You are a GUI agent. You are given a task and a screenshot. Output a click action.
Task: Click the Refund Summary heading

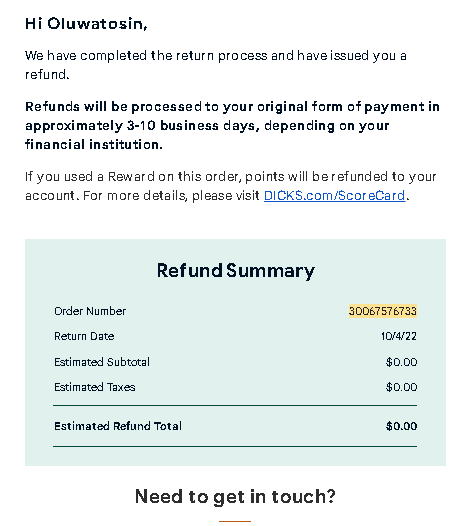click(x=236, y=270)
